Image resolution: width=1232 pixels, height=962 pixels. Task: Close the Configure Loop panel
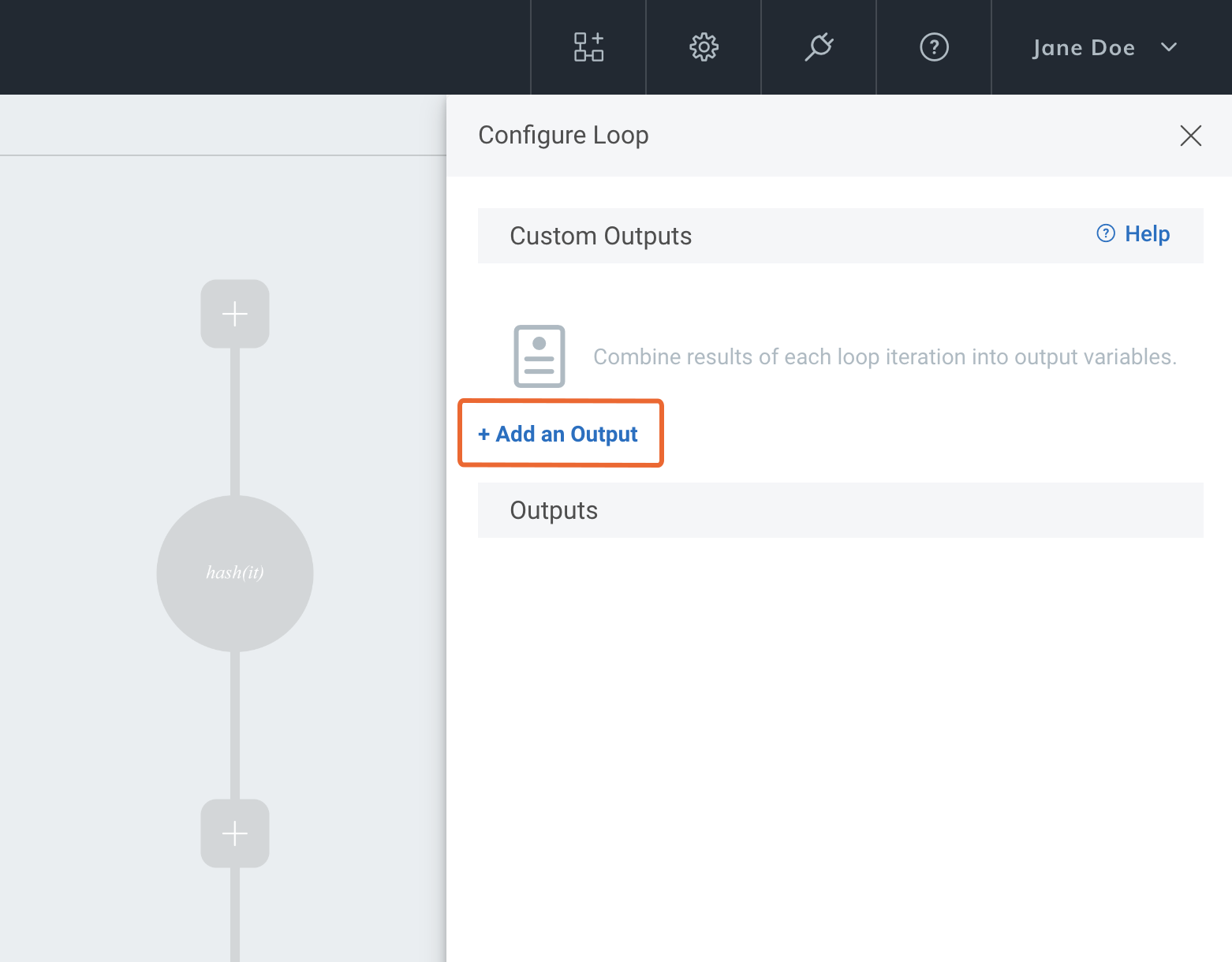1190,136
